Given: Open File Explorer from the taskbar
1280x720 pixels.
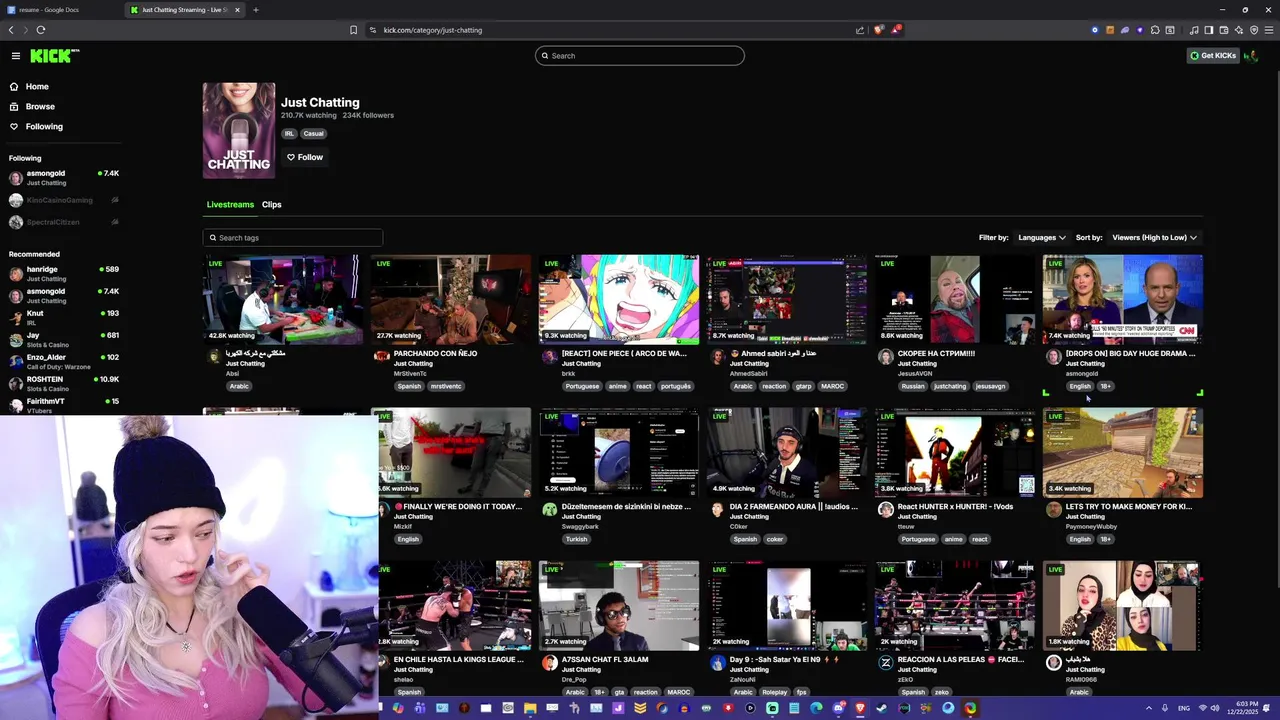Looking at the screenshot, I should (530, 708).
